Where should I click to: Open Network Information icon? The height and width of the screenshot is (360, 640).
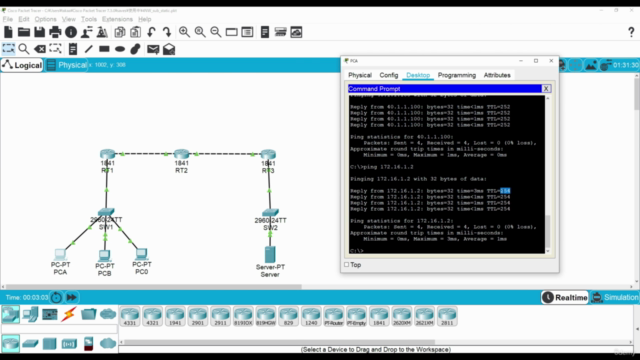[x=71, y=32]
